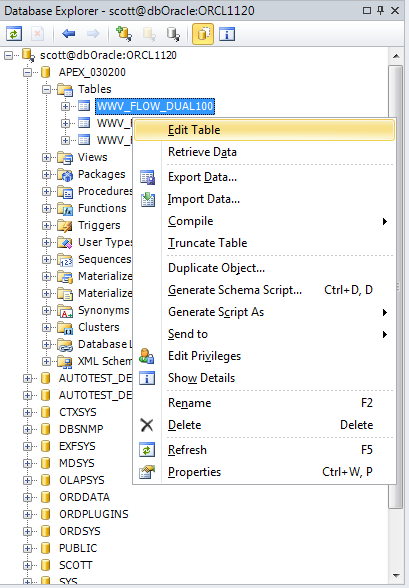Select the DBSNMP schema

coord(81,429)
